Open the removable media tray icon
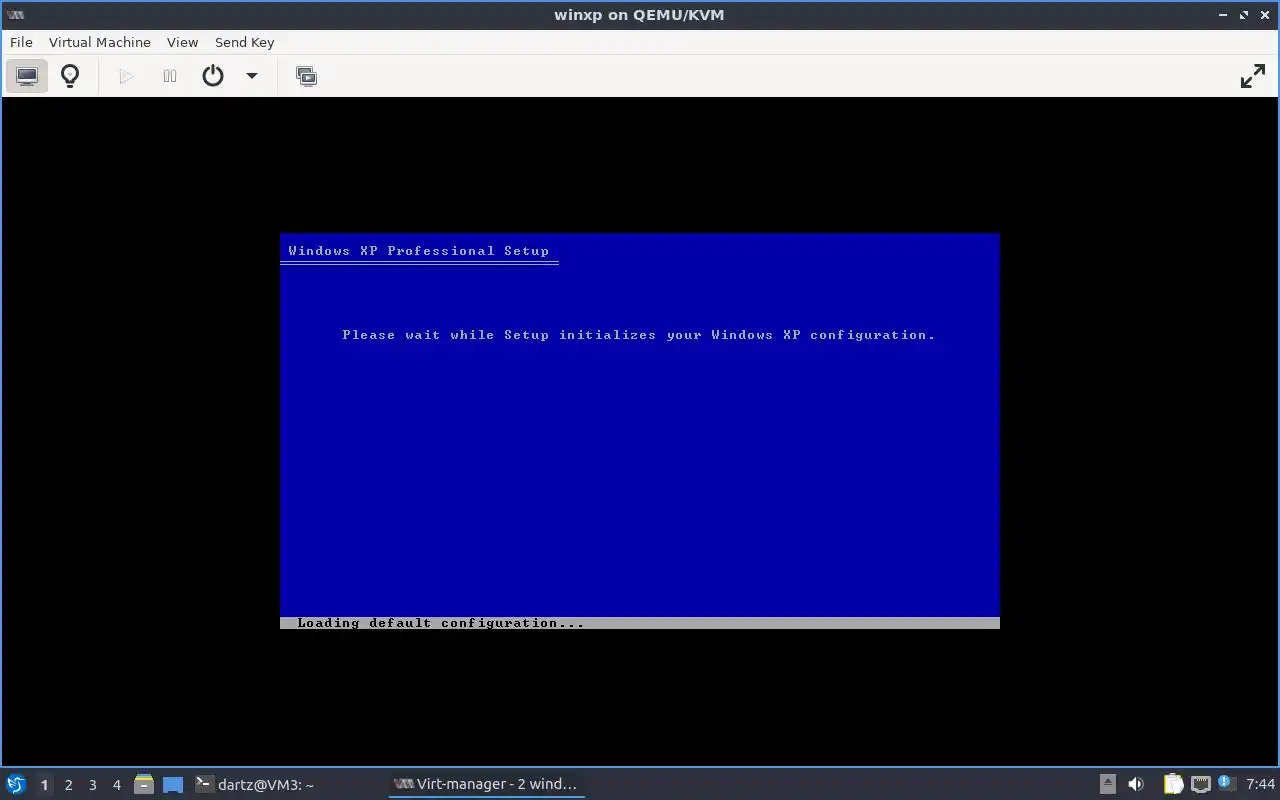 [1107, 784]
